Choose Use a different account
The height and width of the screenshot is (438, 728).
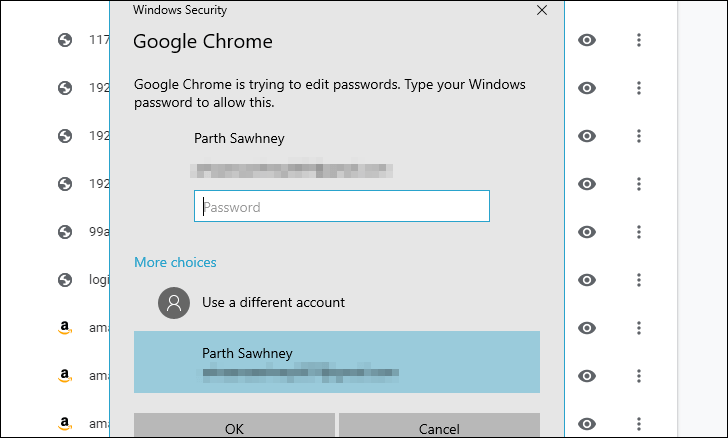(x=273, y=303)
